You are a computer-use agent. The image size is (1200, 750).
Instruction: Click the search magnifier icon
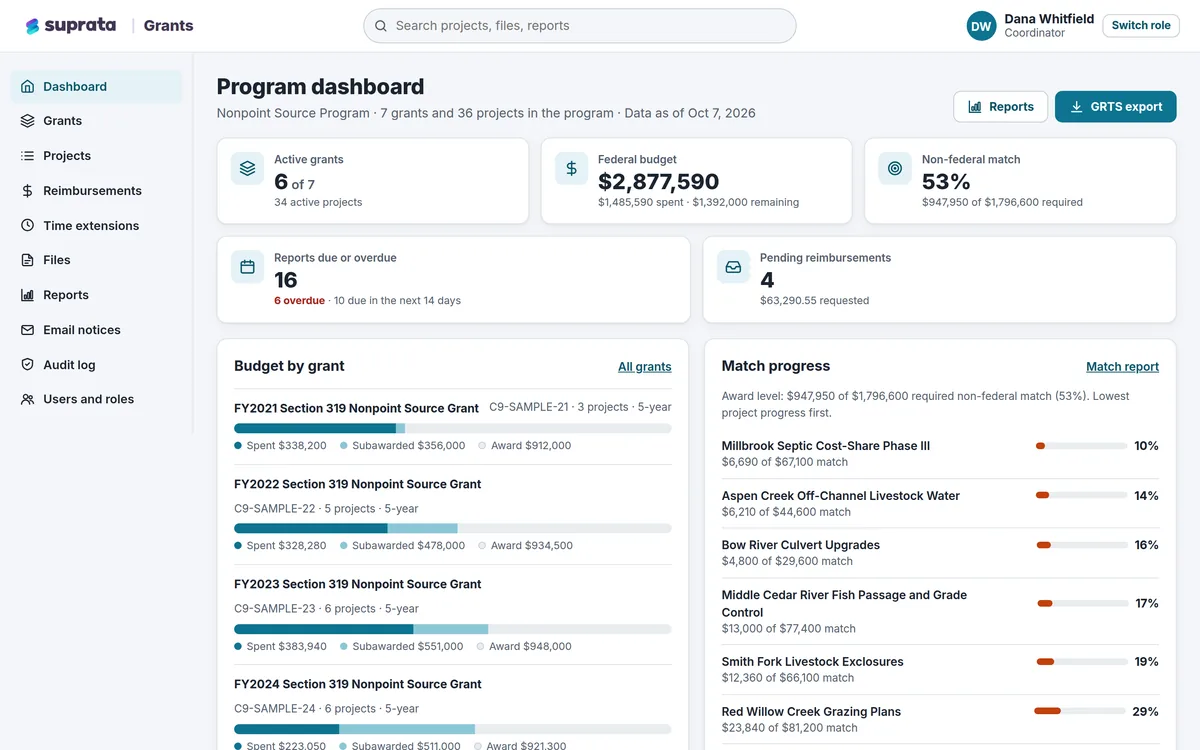coord(381,26)
